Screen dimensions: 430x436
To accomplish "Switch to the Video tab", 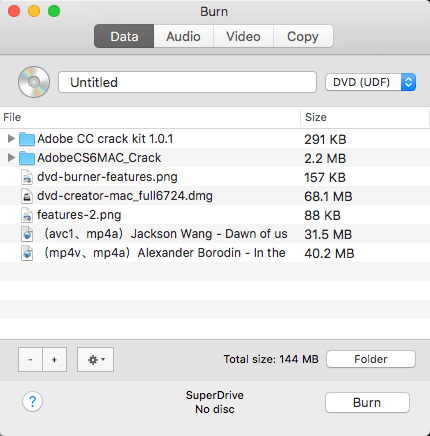I will (x=243, y=36).
